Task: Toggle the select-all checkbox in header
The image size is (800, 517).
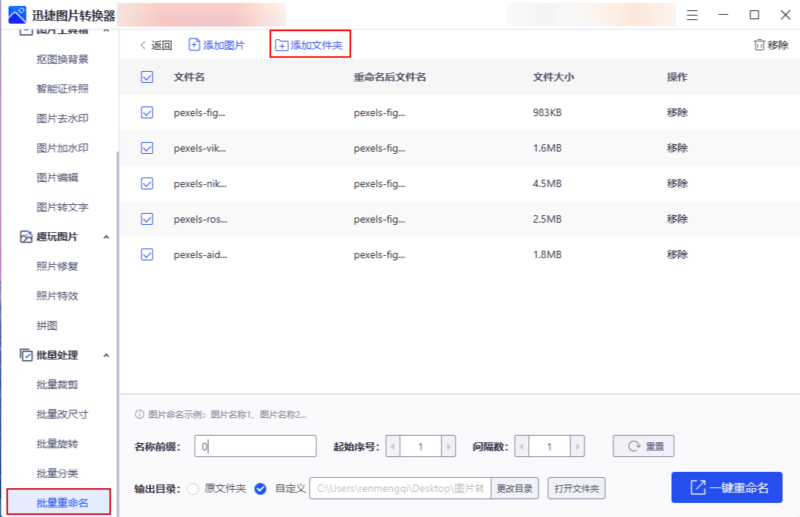Action: 147,77
